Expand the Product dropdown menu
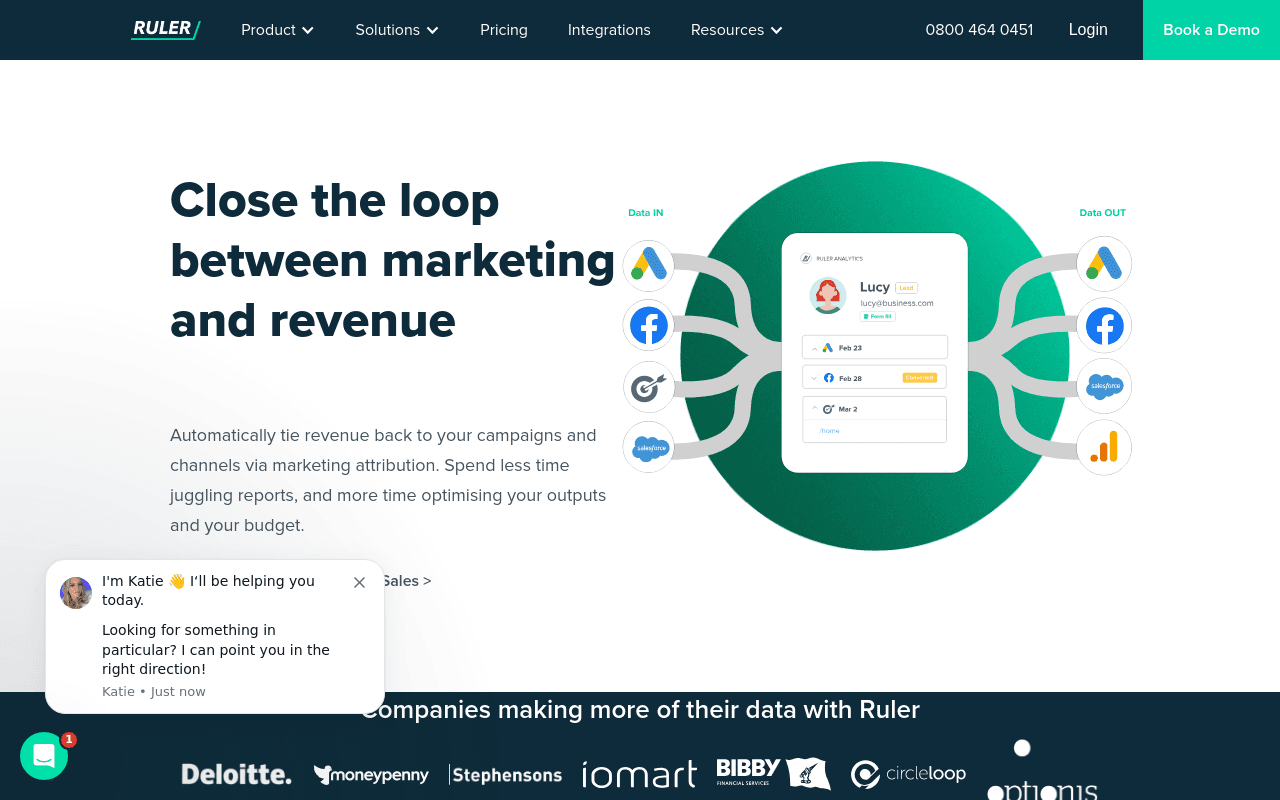This screenshot has height=800, width=1280. coord(277,30)
